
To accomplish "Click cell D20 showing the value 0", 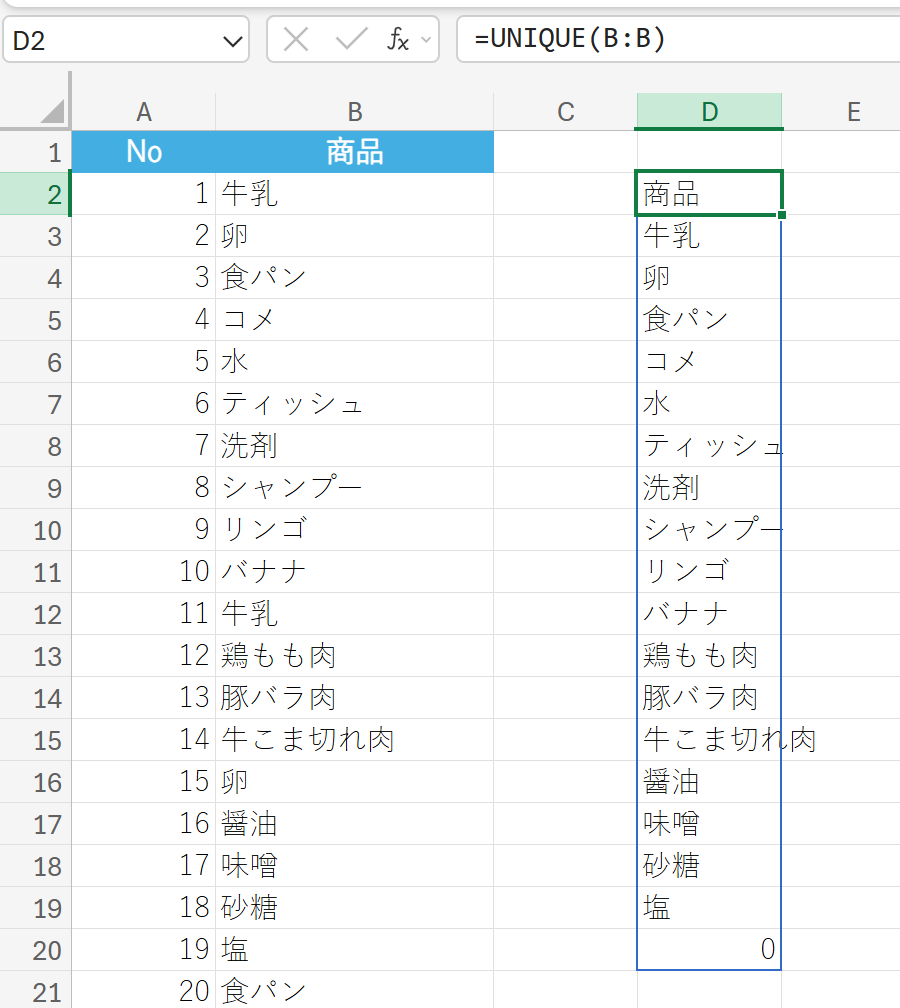I will click(x=709, y=950).
